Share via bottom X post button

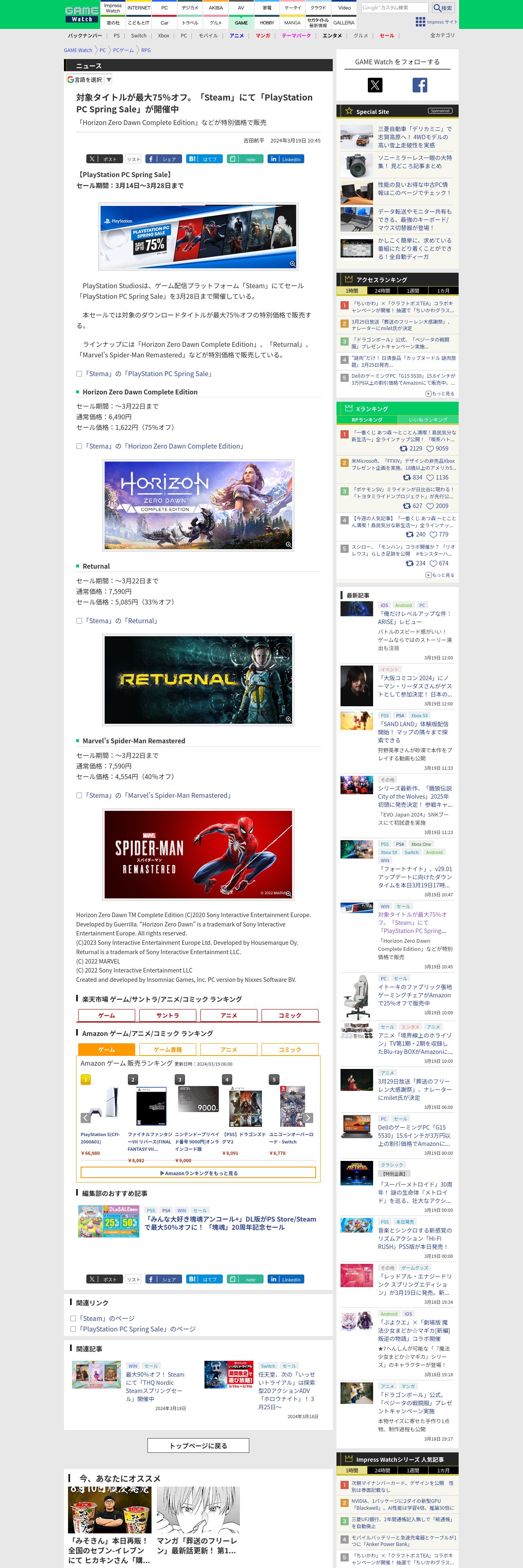(104, 1279)
